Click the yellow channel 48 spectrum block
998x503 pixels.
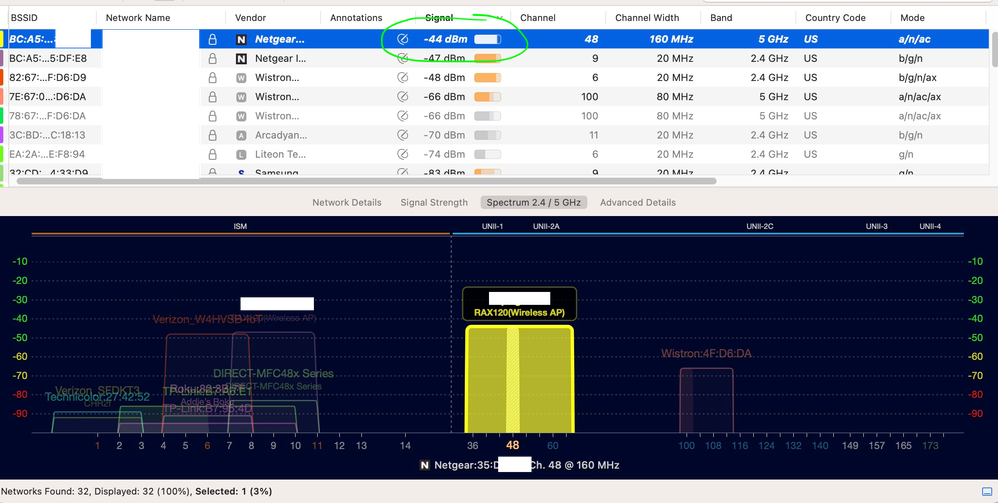click(x=520, y=379)
